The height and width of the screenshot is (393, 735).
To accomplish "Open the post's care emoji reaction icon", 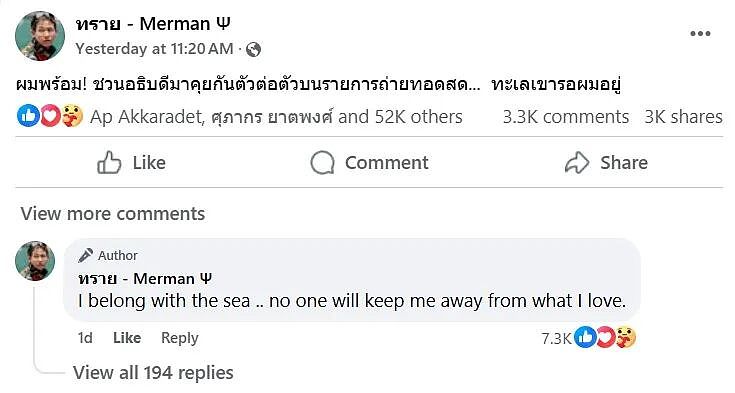I will pos(71,116).
